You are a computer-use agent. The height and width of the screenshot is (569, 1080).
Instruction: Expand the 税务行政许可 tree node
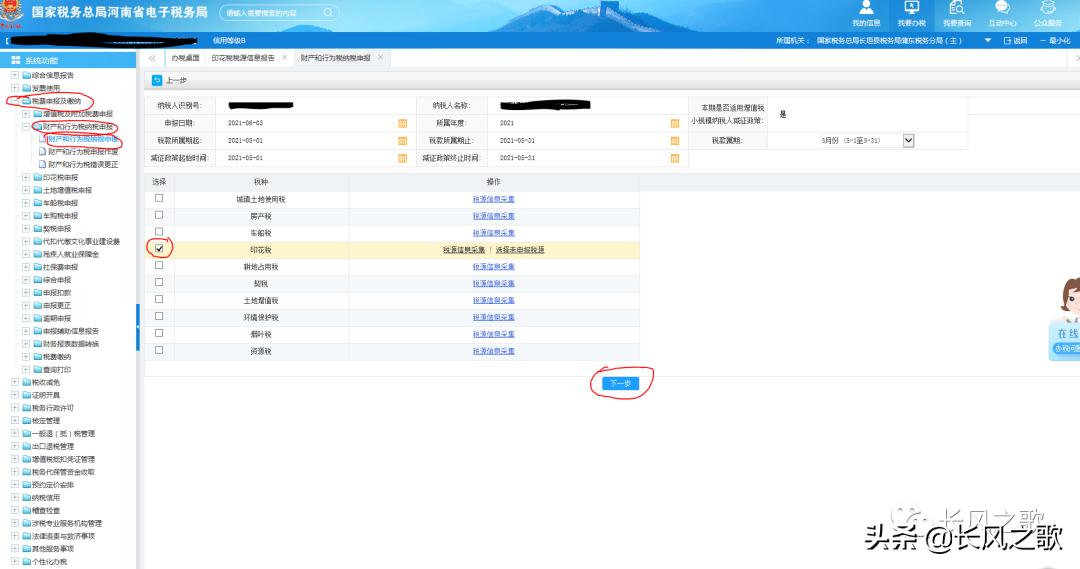point(14,408)
